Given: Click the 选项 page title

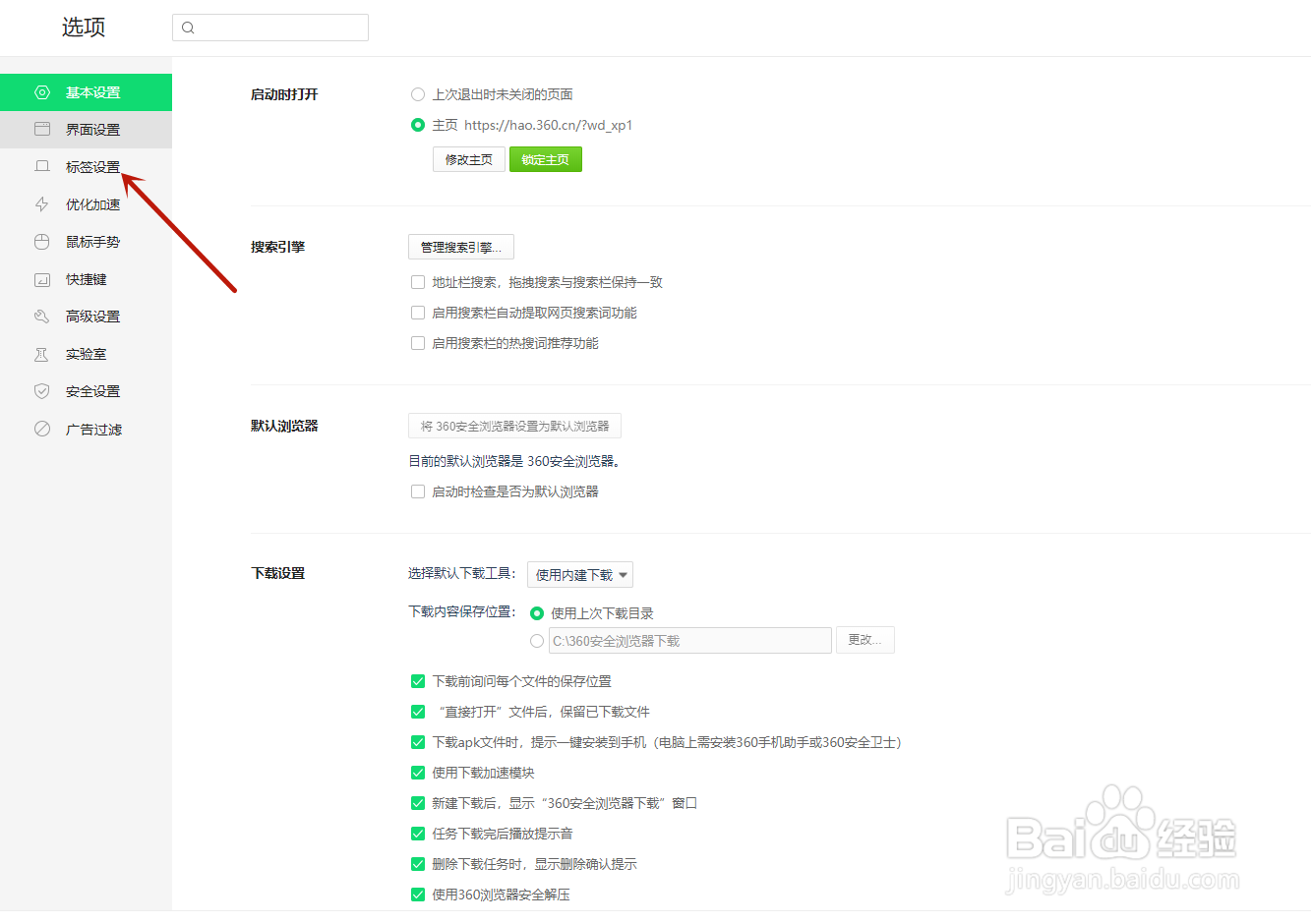Looking at the screenshot, I should click(84, 28).
